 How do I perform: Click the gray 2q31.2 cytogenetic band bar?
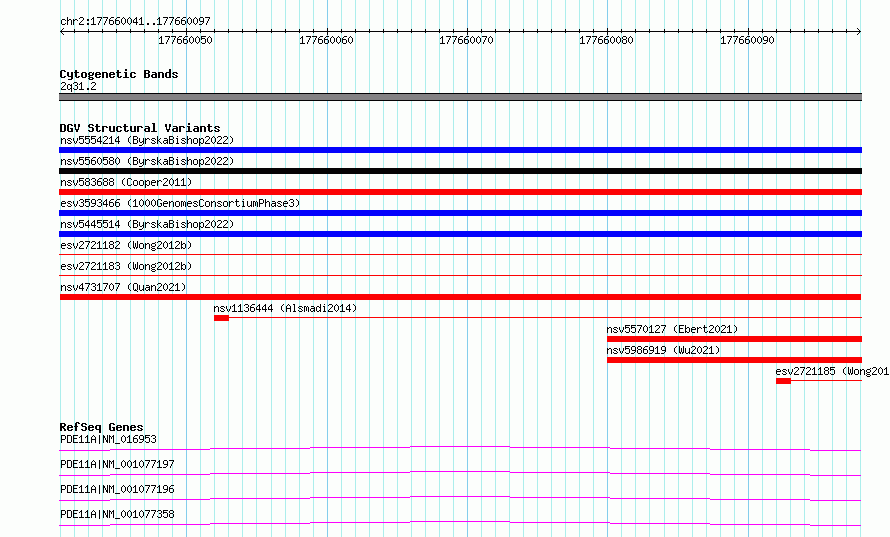point(460,97)
